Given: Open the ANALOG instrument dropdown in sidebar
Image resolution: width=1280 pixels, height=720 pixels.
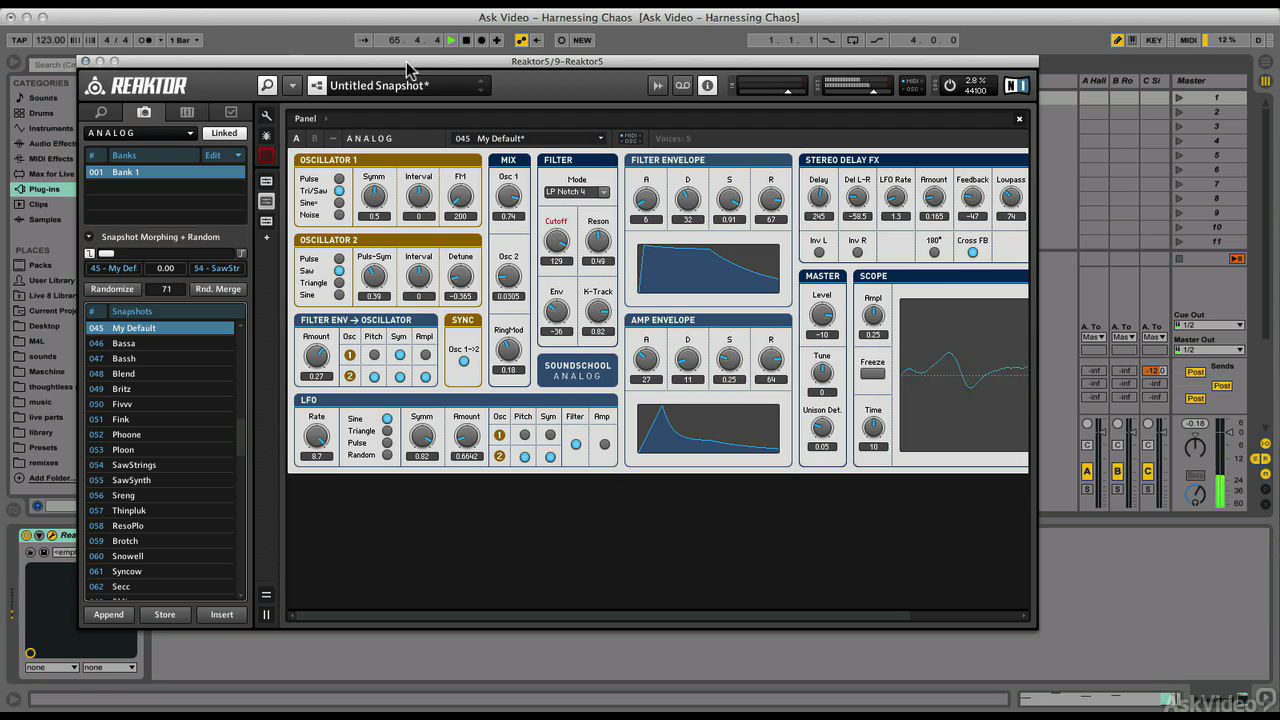Looking at the screenshot, I should tap(140, 133).
